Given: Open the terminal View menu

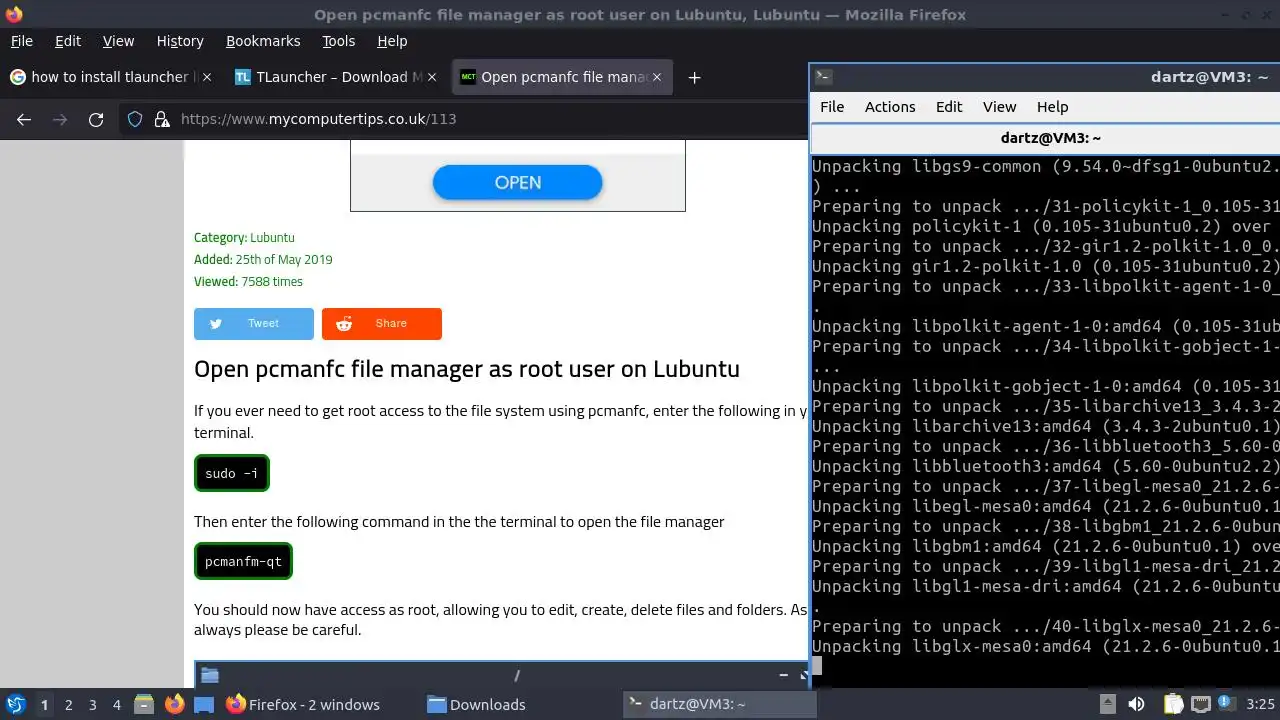Looking at the screenshot, I should [999, 107].
